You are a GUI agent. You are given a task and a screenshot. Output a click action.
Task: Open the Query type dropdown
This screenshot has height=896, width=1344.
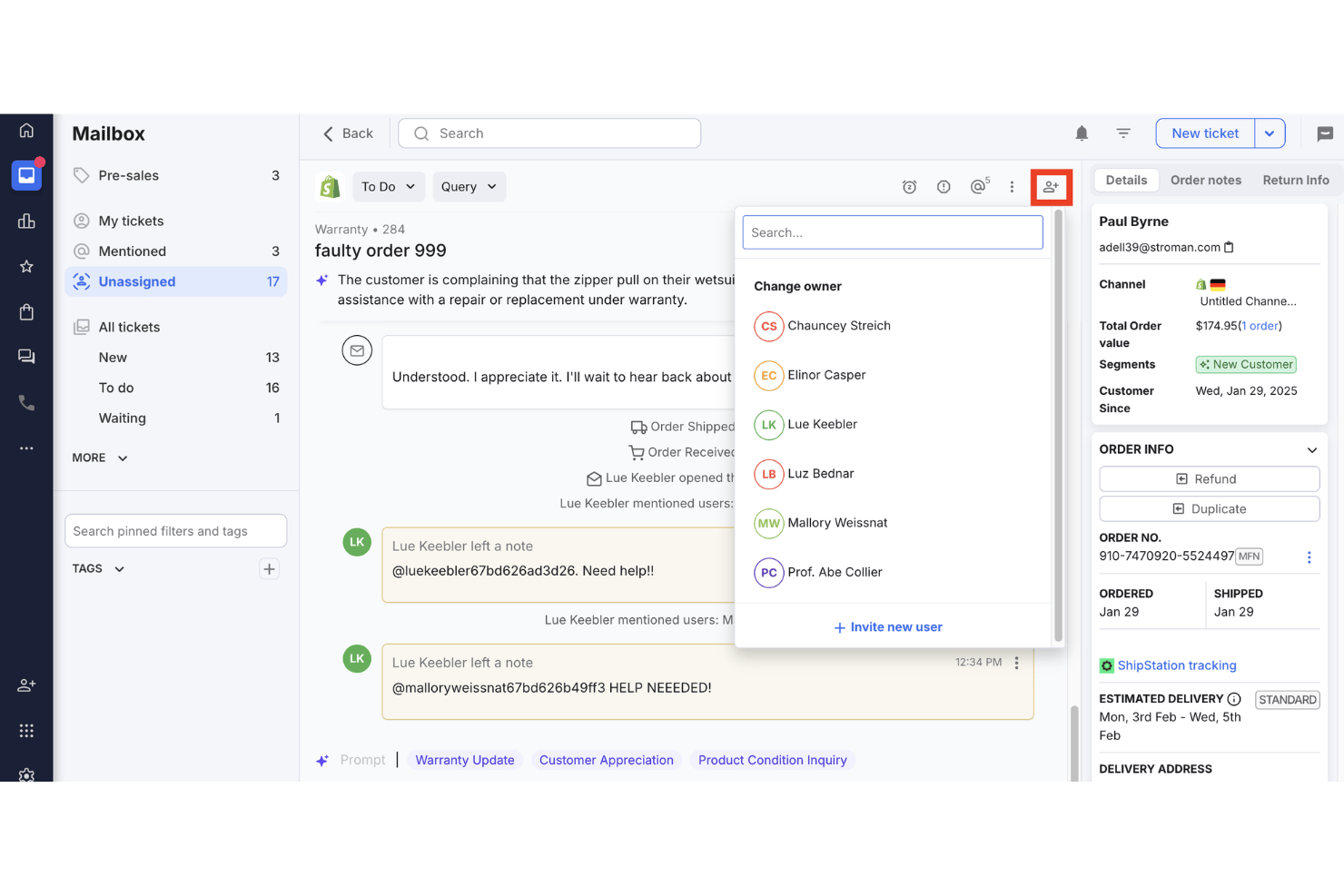(x=469, y=187)
